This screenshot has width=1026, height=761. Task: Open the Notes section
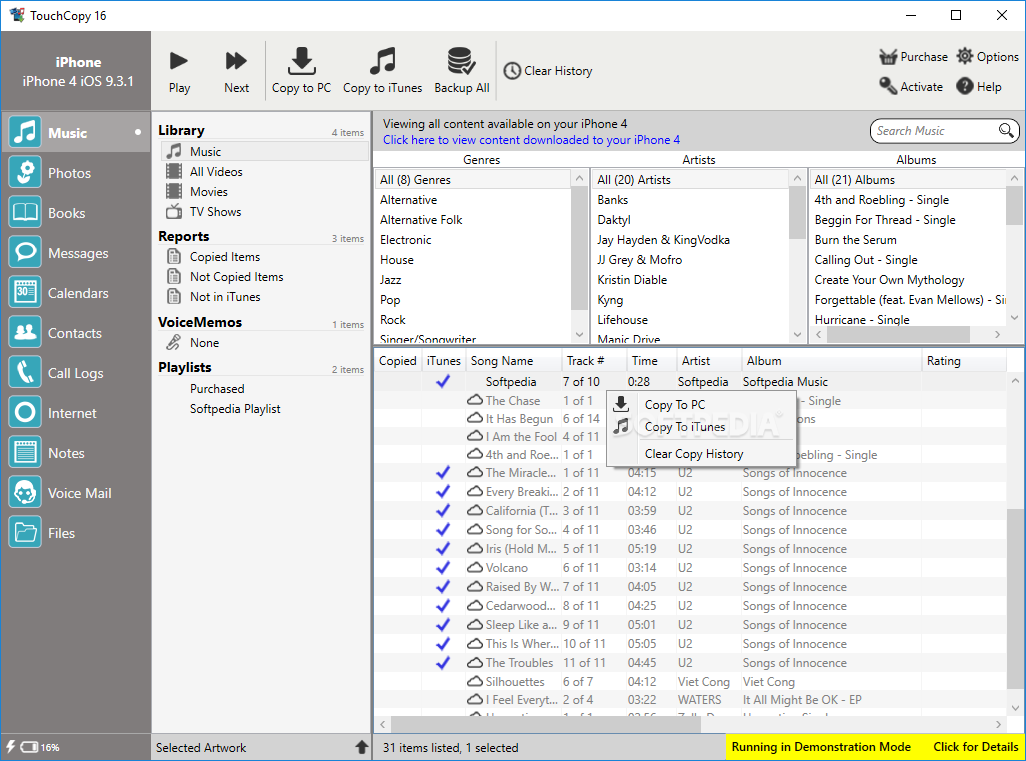[x=75, y=453]
